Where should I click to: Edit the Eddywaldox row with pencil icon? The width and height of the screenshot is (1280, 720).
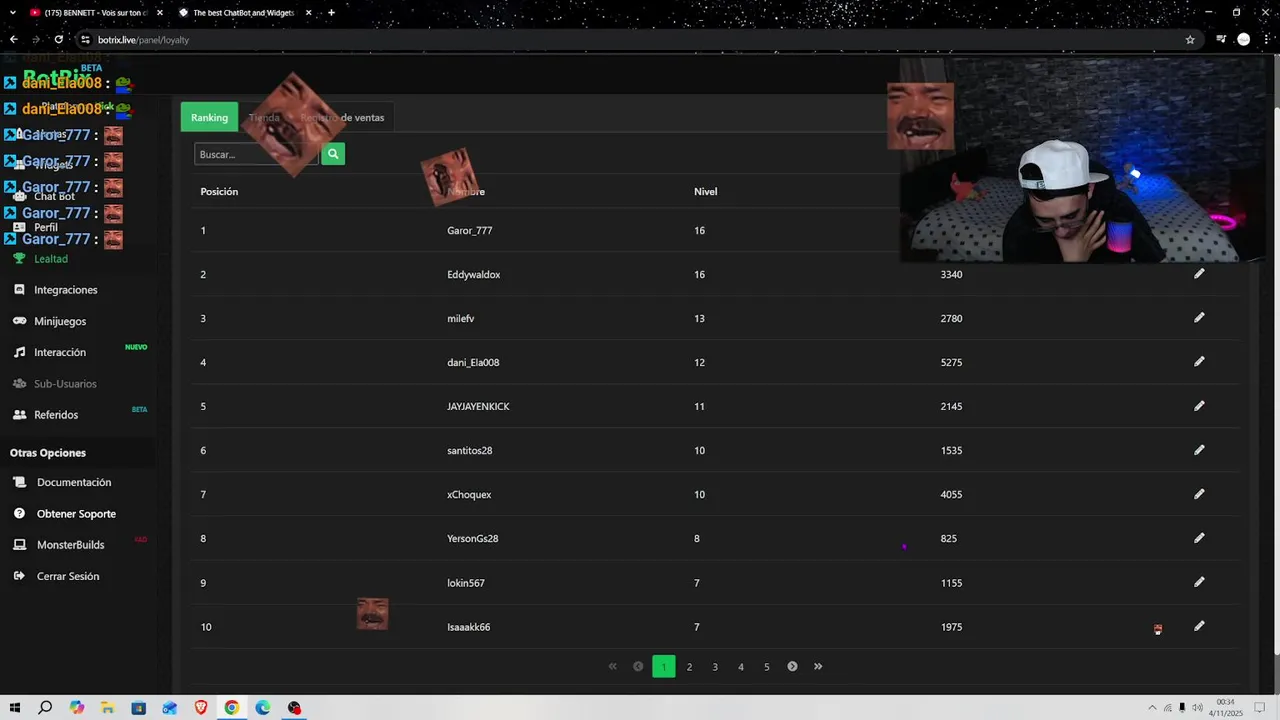coord(1199,274)
